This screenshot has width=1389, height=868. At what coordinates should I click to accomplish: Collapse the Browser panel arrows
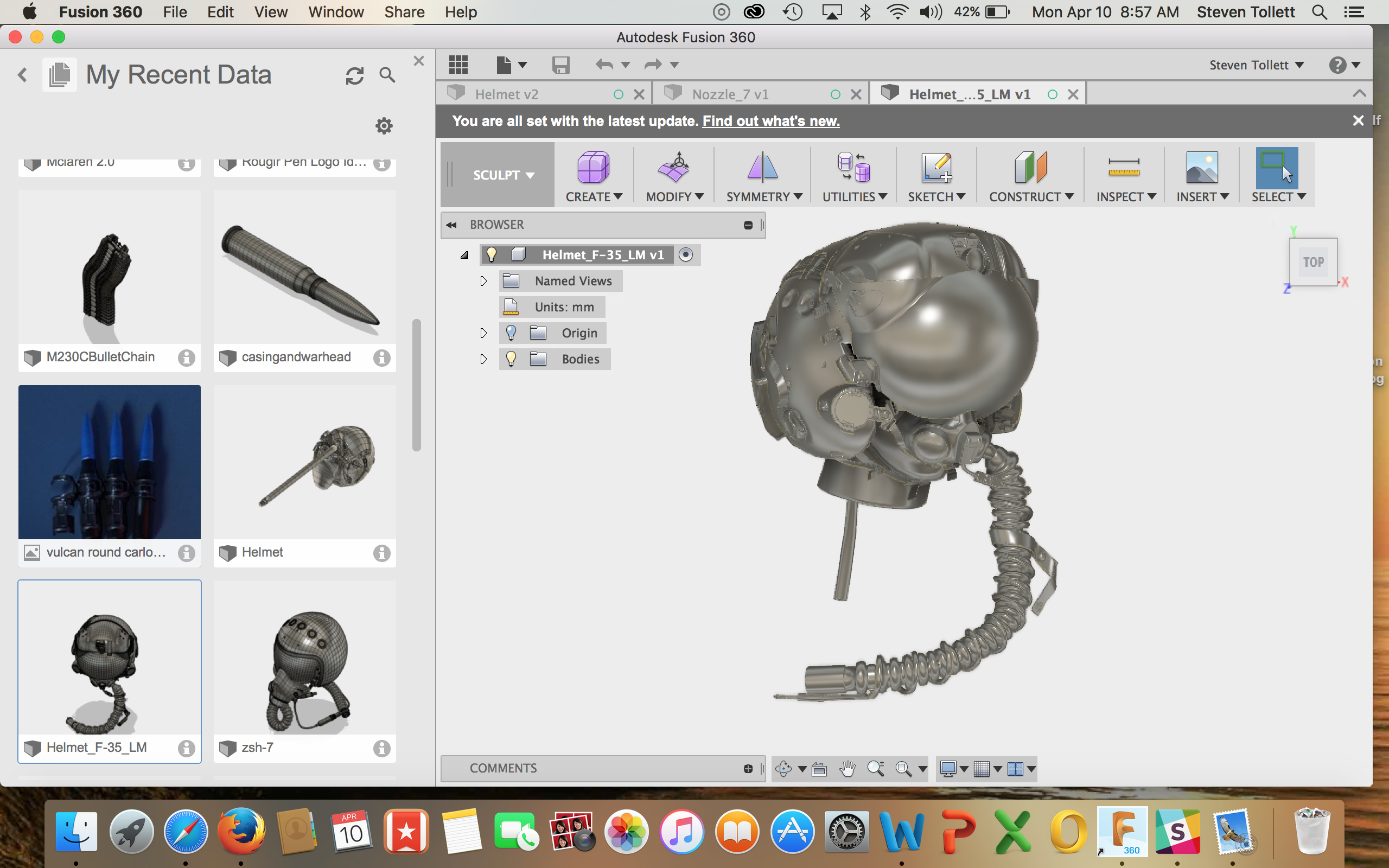click(x=452, y=225)
